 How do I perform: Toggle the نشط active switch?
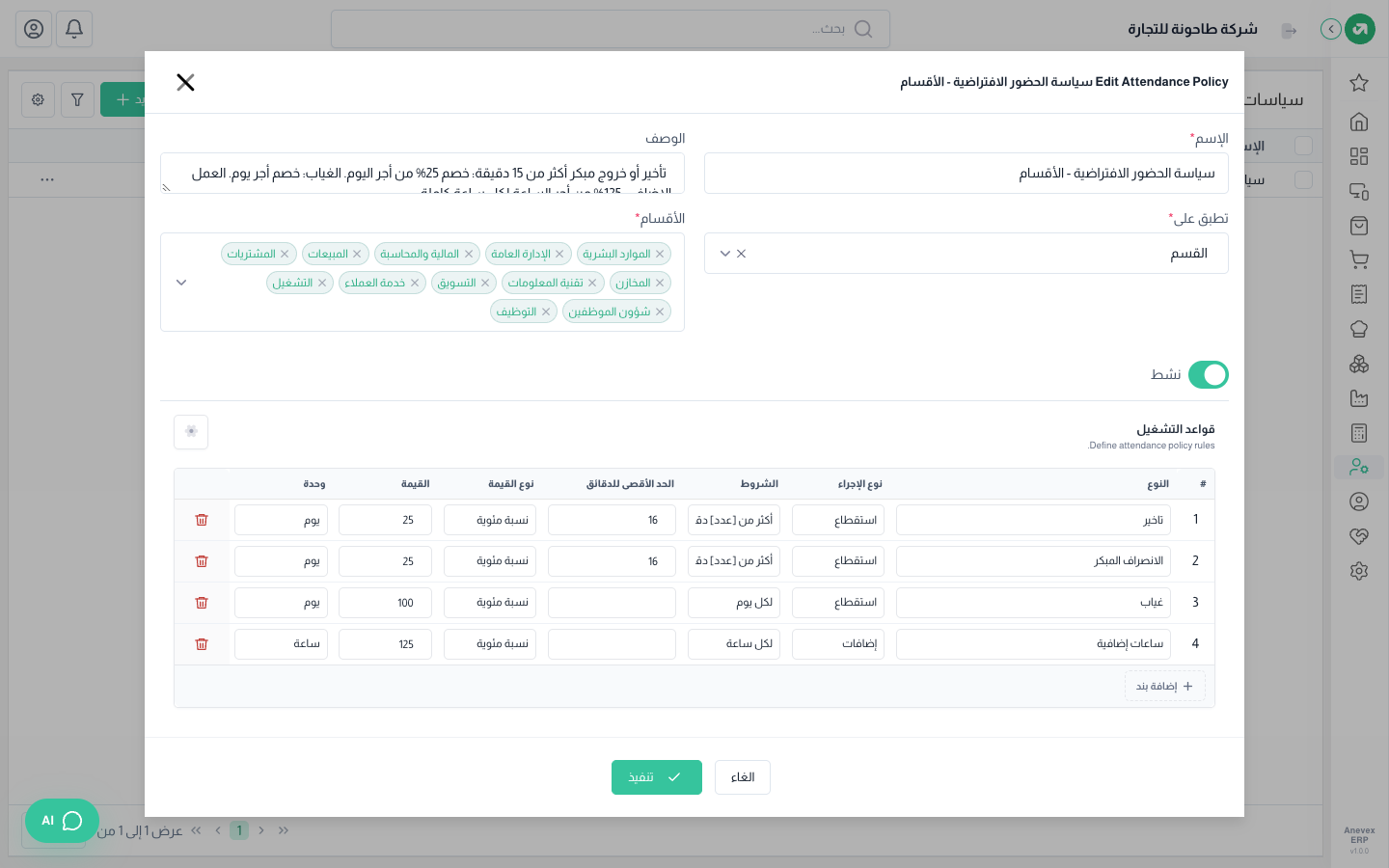pos(1208,374)
